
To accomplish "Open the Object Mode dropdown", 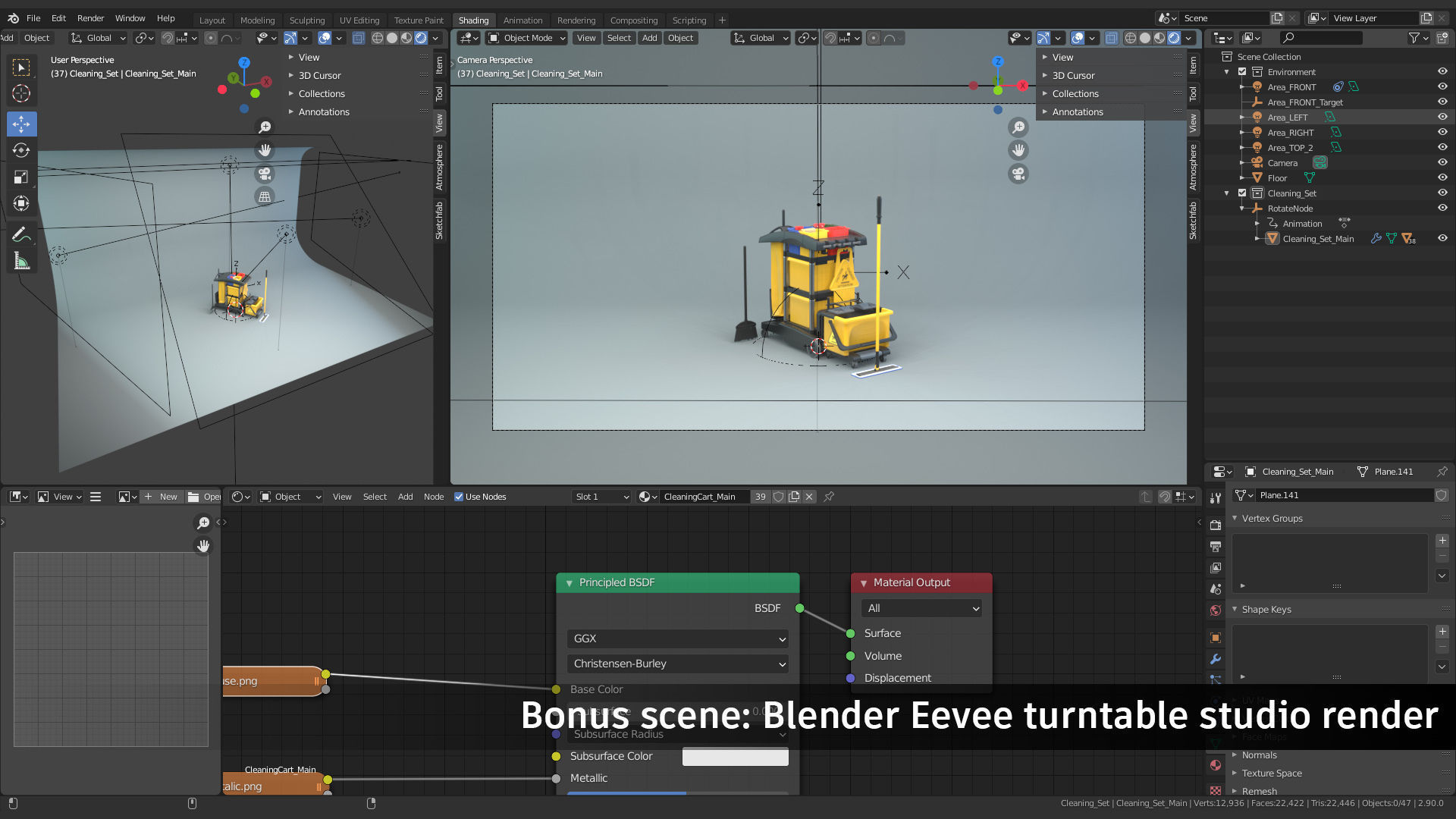I will (527, 38).
